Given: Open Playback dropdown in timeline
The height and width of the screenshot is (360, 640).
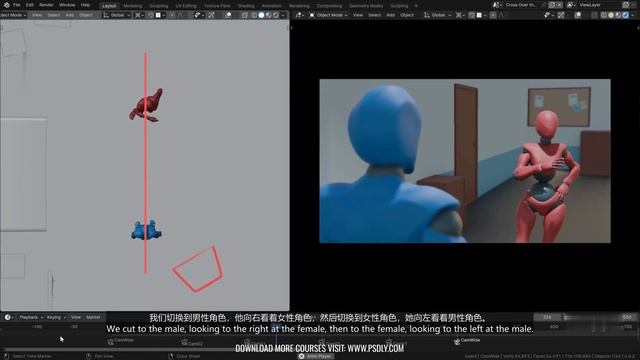Looking at the screenshot, I should coord(30,317).
